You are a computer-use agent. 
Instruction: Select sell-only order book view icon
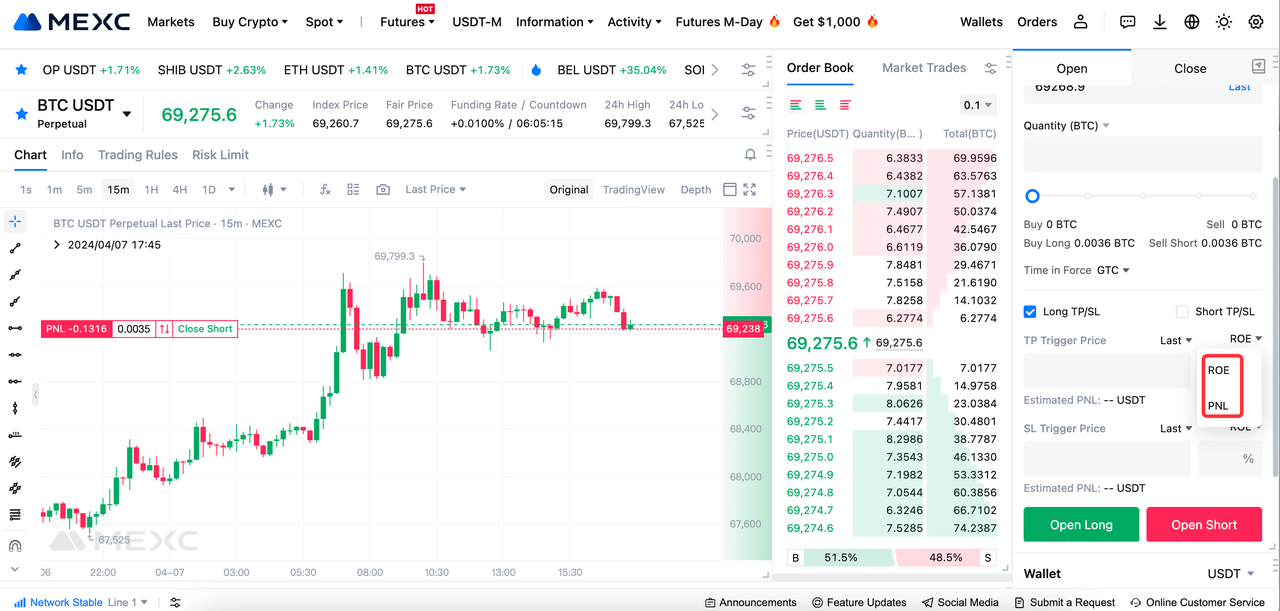[x=845, y=105]
